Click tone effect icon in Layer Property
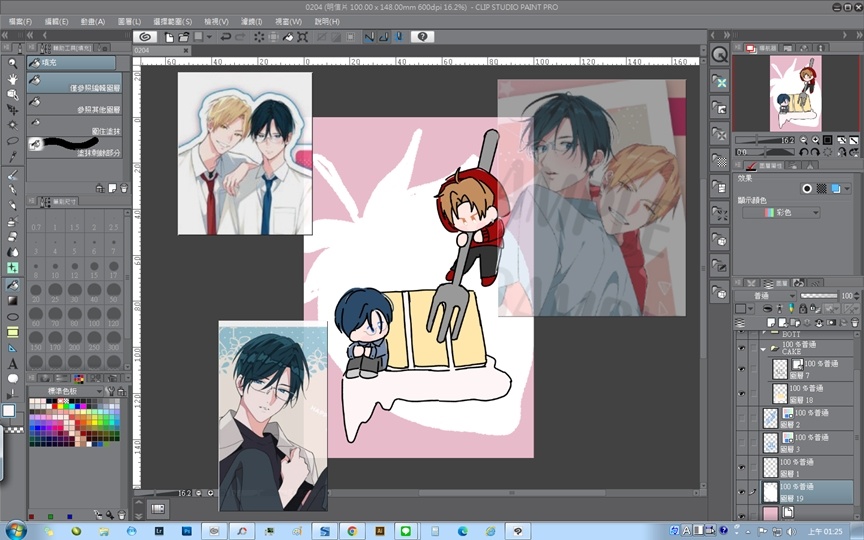The height and width of the screenshot is (540, 864). pos(822,188)
